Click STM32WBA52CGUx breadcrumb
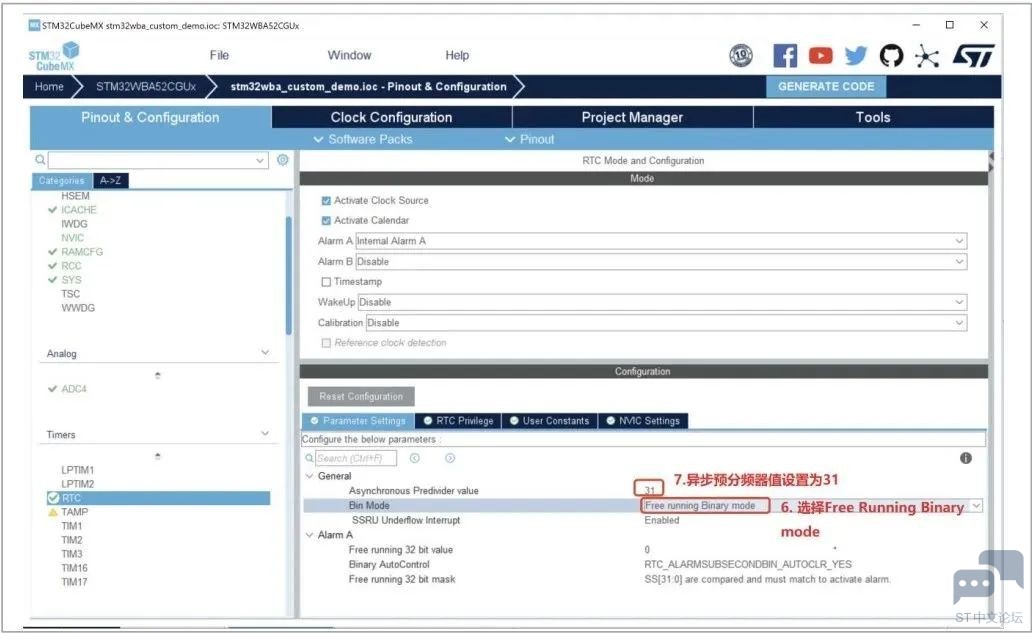 [x=146, y=86]
